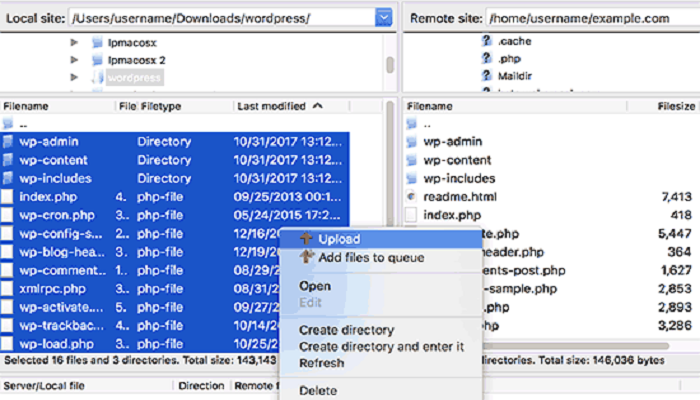Click the remote index.php file icon
700x400 pixels.
411,215
